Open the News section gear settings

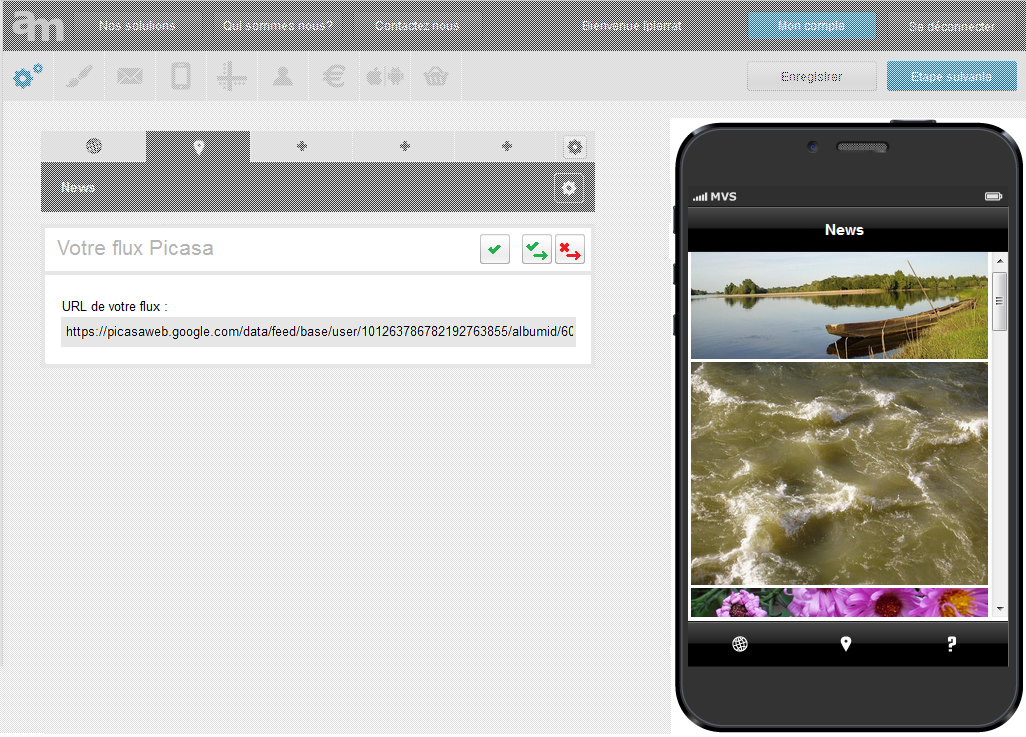click(569, 187)
